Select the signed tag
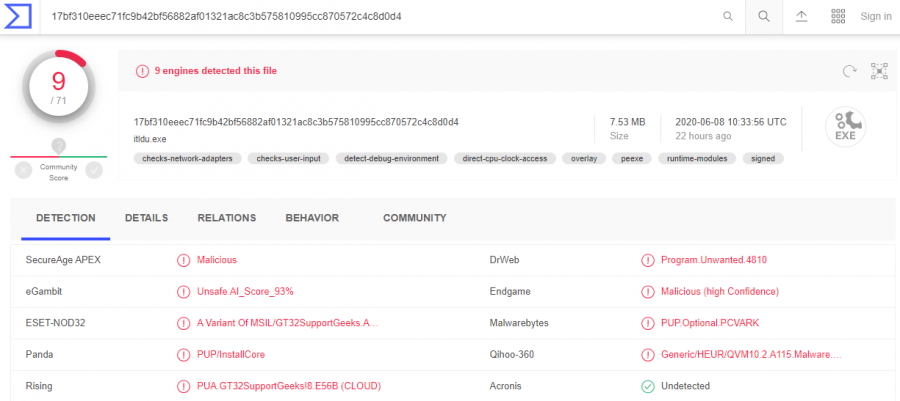 pos(763,158)
